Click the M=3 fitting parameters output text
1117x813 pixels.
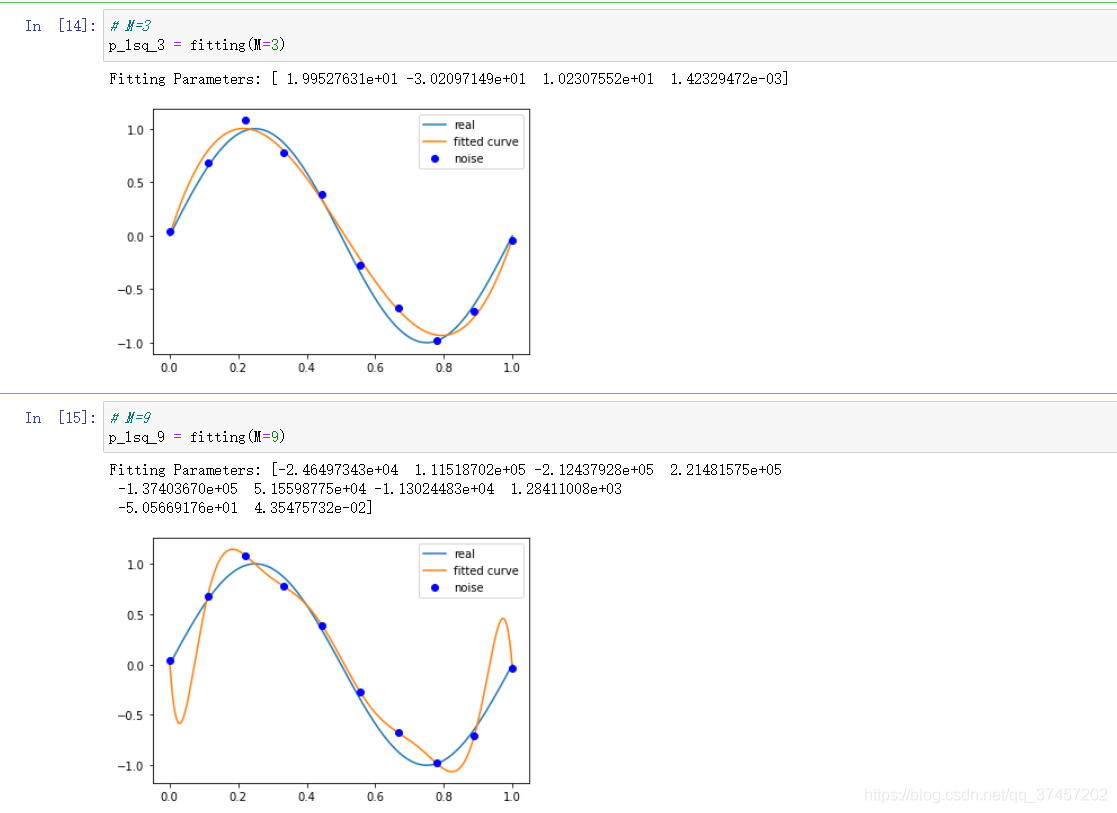pyautogui.click(x=449, y=79)
